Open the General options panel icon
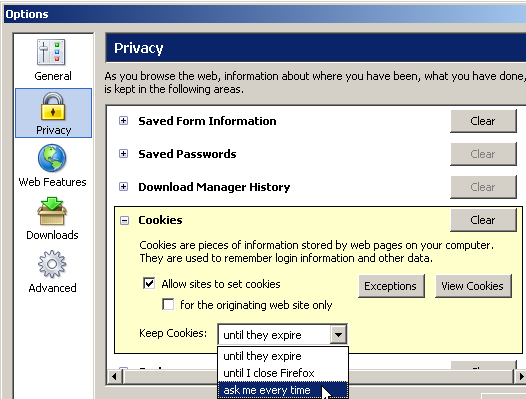Viewport: 526px width, 399px height. click(51, 52)
